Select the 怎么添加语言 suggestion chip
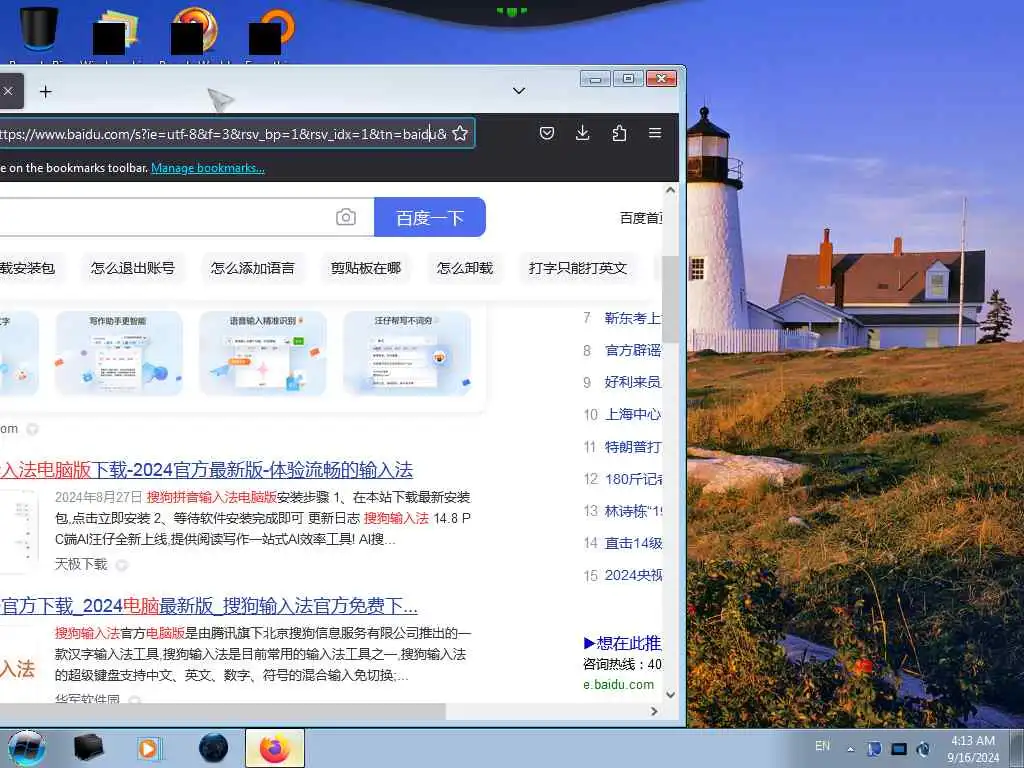This screenshot has height=768, width=1024. [252, 268]
